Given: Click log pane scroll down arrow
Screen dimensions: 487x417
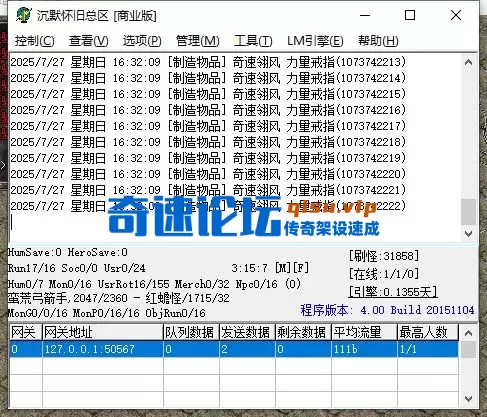Looking at the screenshot, I should coord(468,234).
